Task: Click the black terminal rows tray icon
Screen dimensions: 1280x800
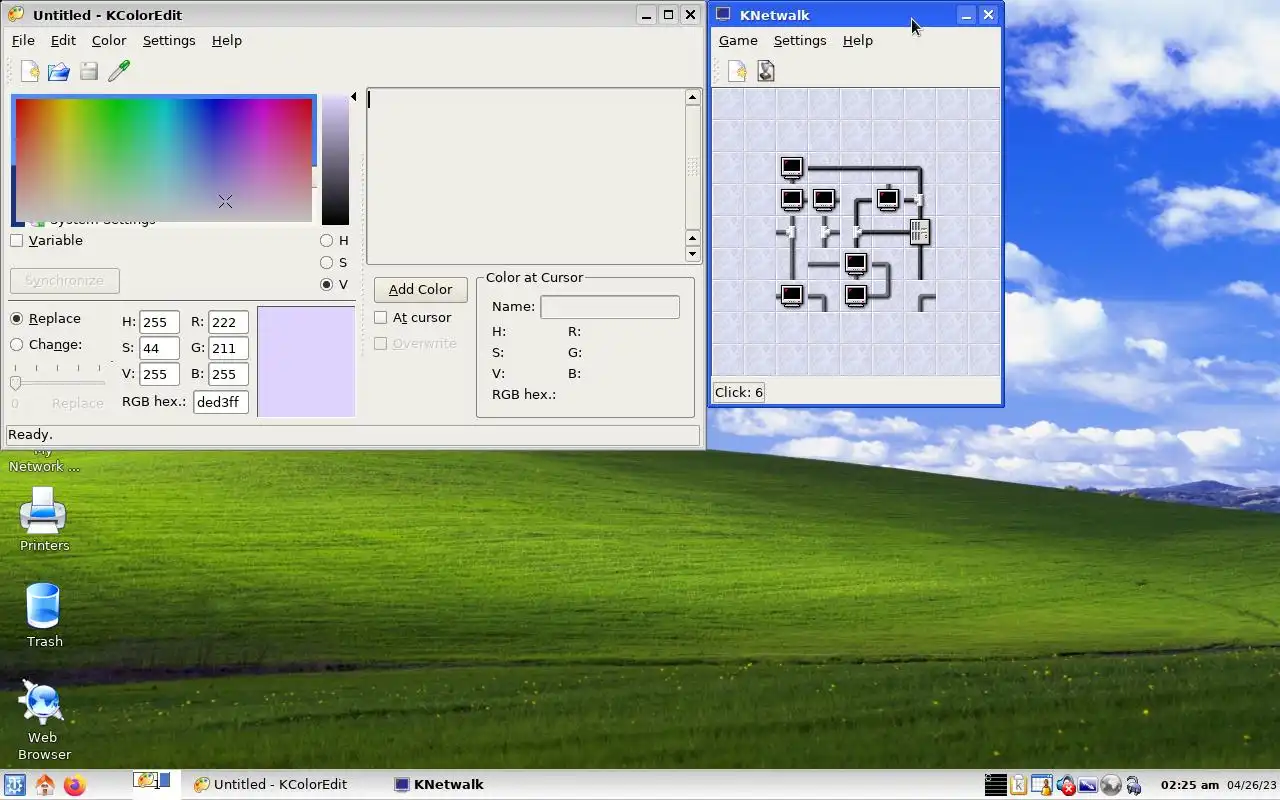Action: point(995,785)
